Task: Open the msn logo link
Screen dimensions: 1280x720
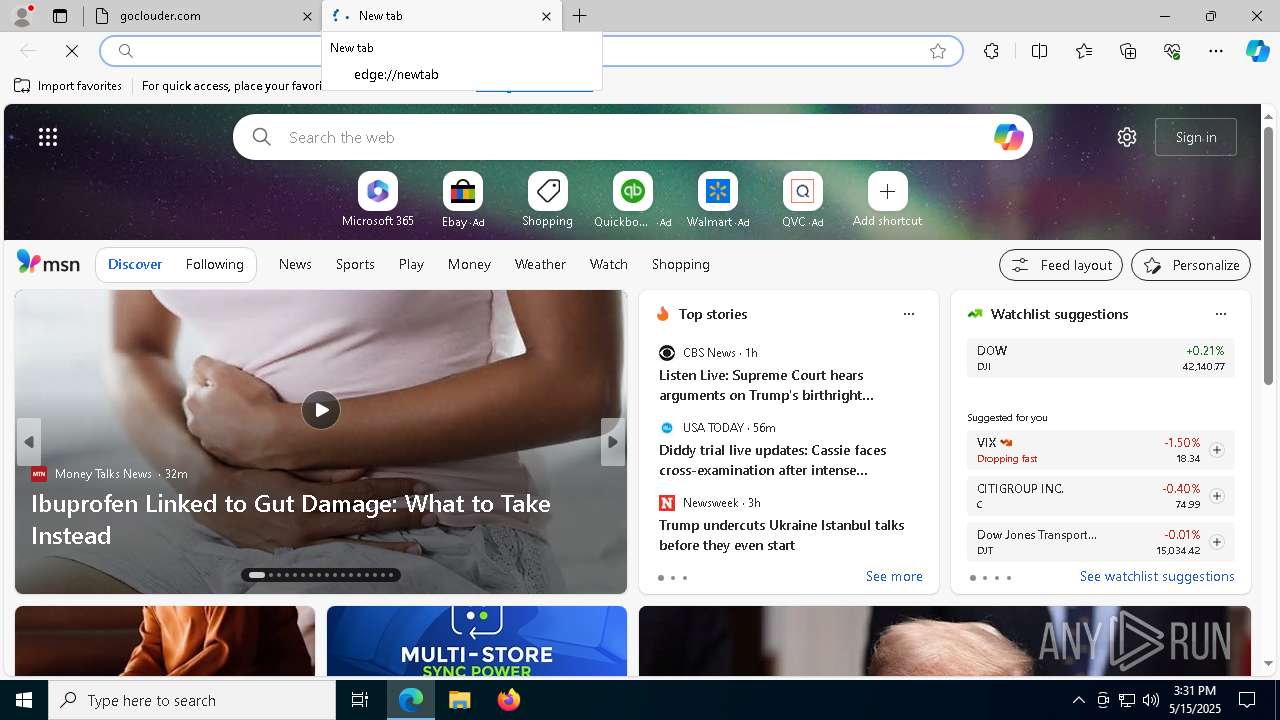Action: click(48, 263)
